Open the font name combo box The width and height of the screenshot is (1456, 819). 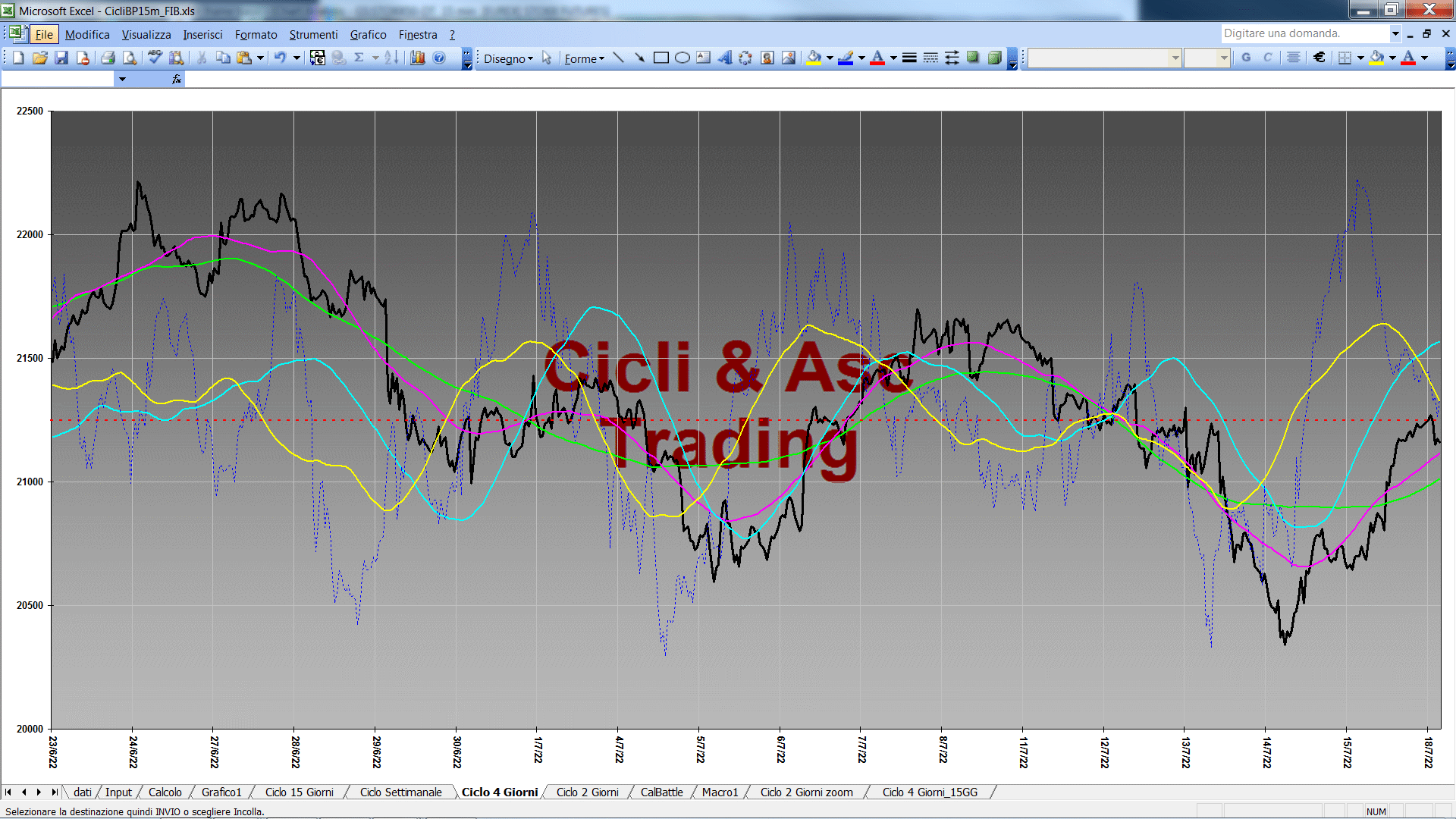click(x=1104, y=58)
